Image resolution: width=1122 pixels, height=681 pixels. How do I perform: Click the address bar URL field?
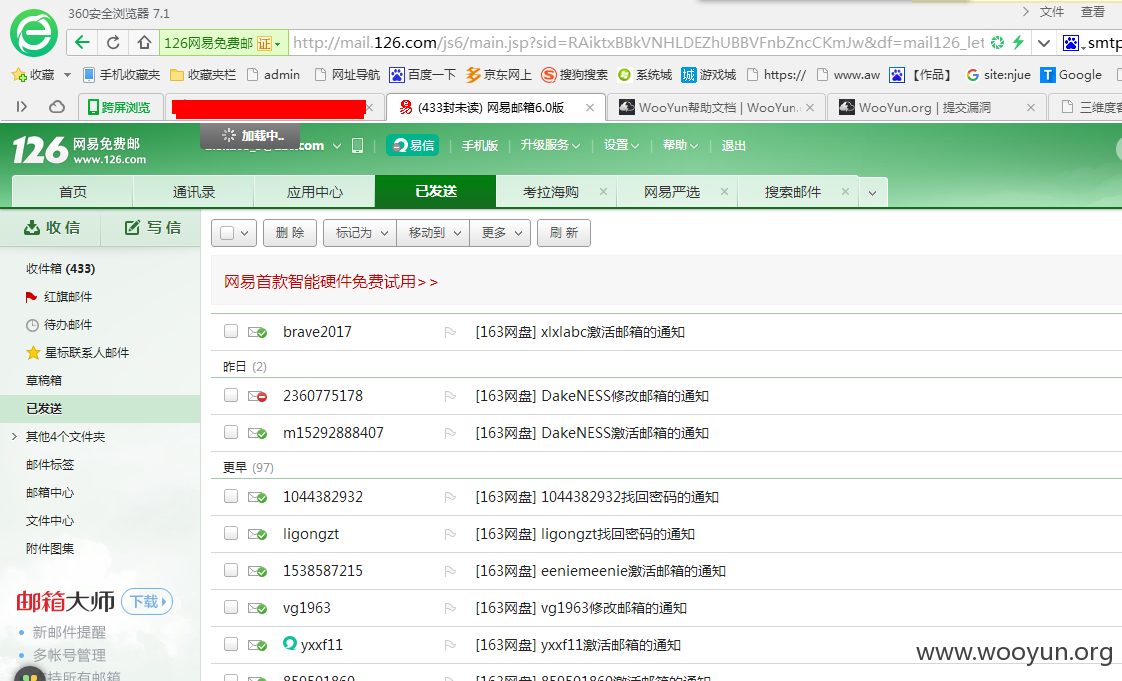point(638,42)
